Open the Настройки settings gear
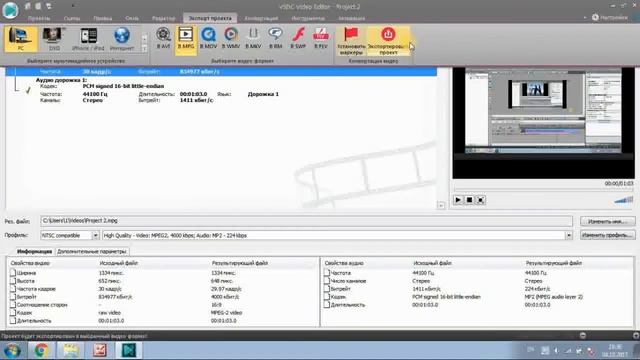 pos(610,18)
